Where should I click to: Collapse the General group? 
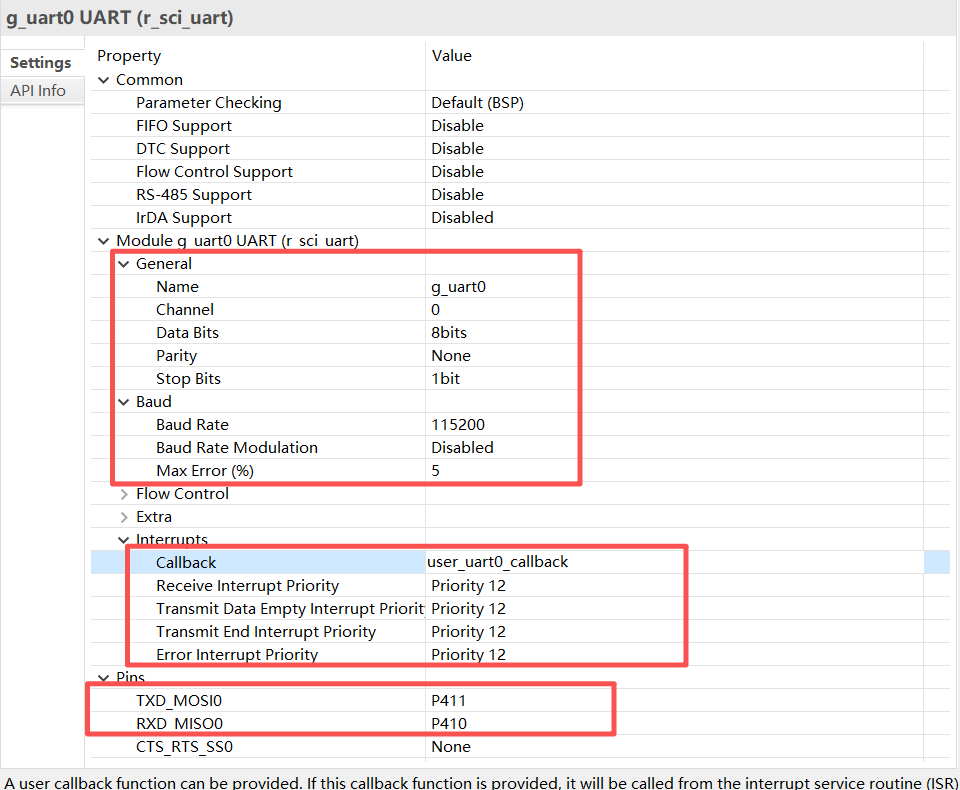click(124, 264)
